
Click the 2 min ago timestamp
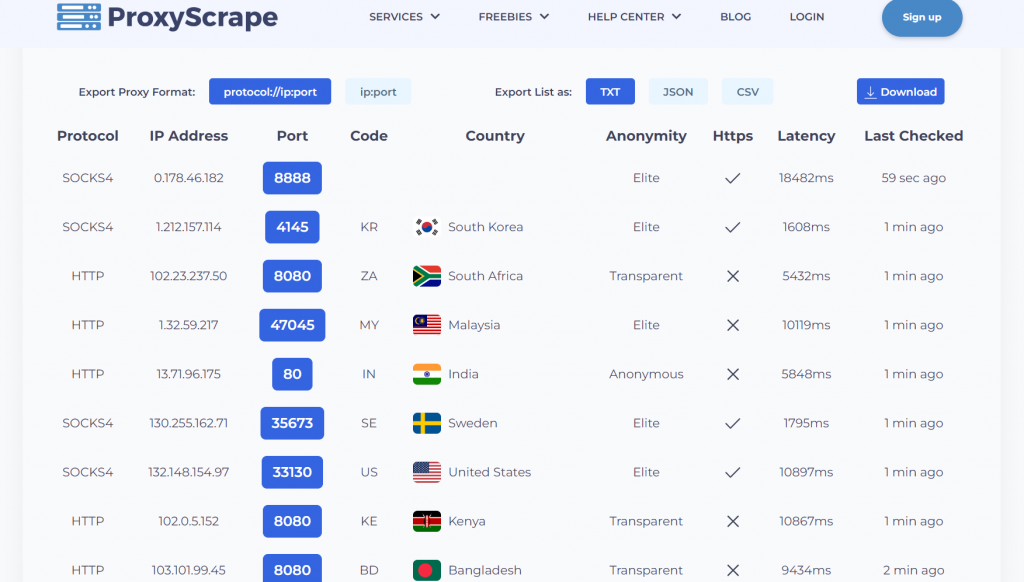(x=914, y=570)
